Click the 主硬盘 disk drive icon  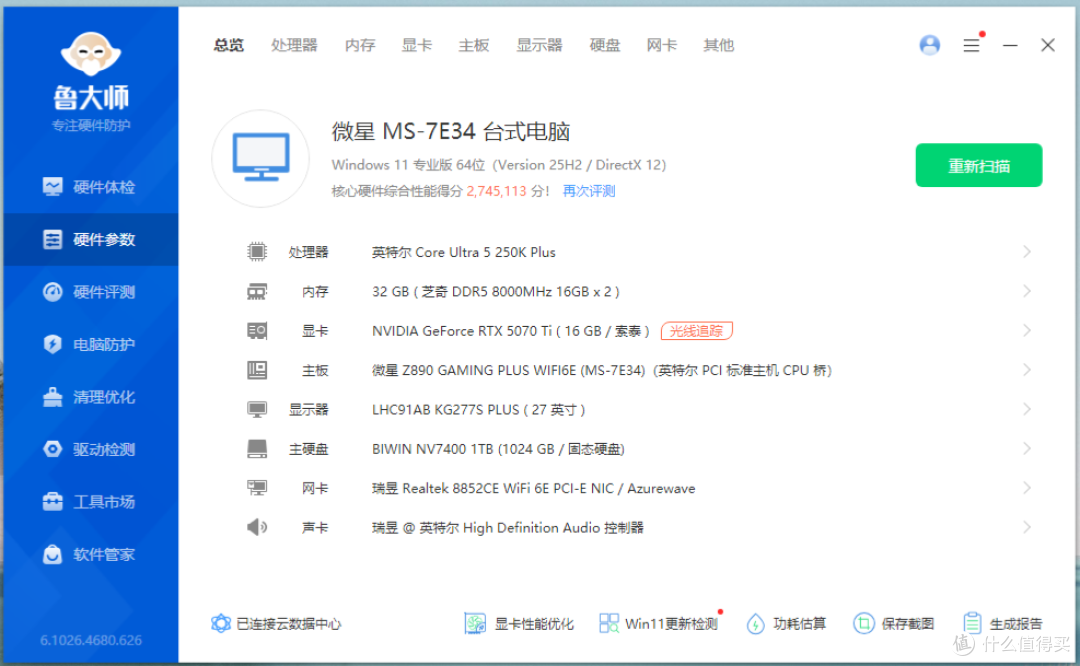pos(257,449)
